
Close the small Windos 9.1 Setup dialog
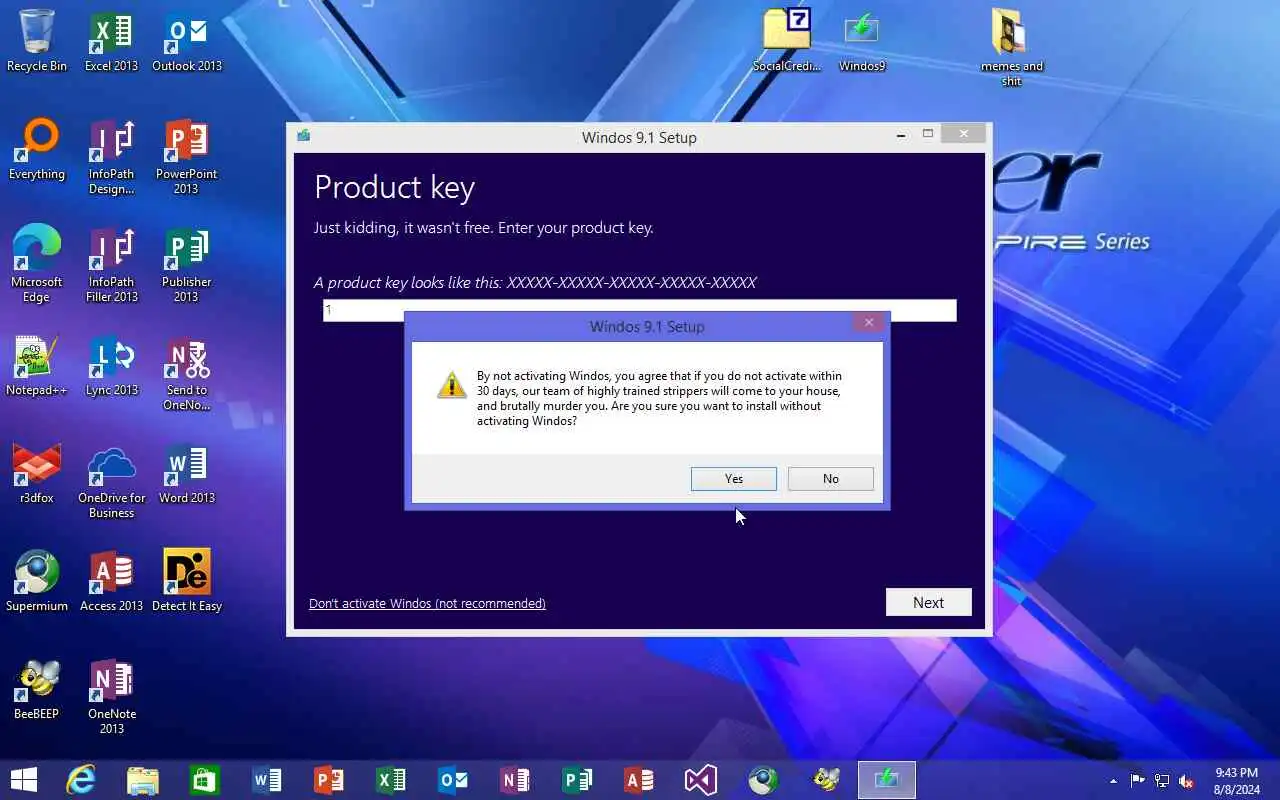pyautogui.click(x=868, y=322)
